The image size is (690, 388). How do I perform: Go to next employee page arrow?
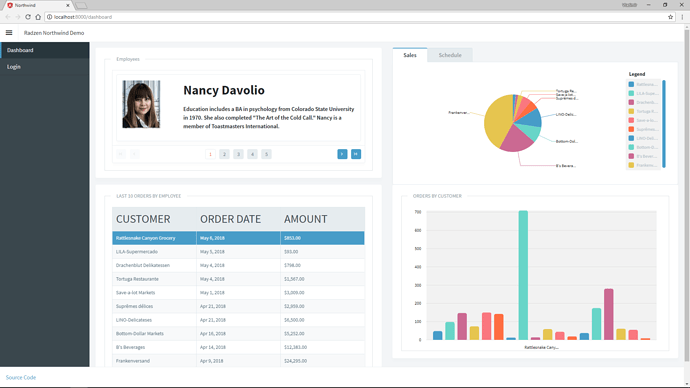[x=342, y=154]
